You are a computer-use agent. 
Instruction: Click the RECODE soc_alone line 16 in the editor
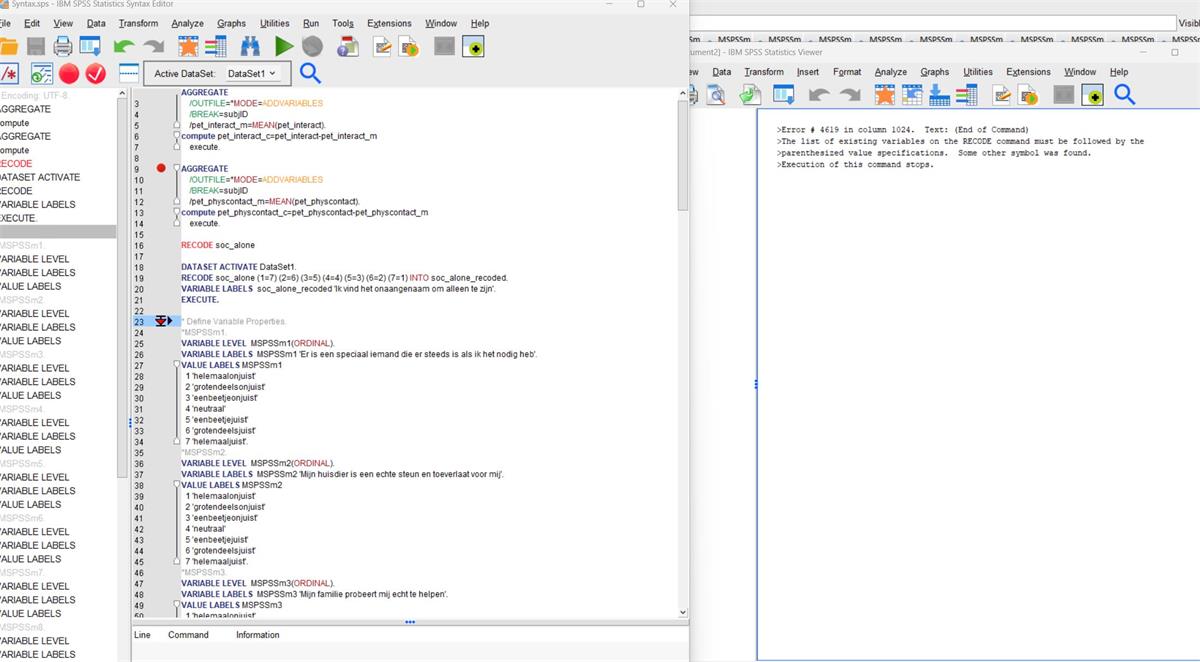(x=218, y=245)
